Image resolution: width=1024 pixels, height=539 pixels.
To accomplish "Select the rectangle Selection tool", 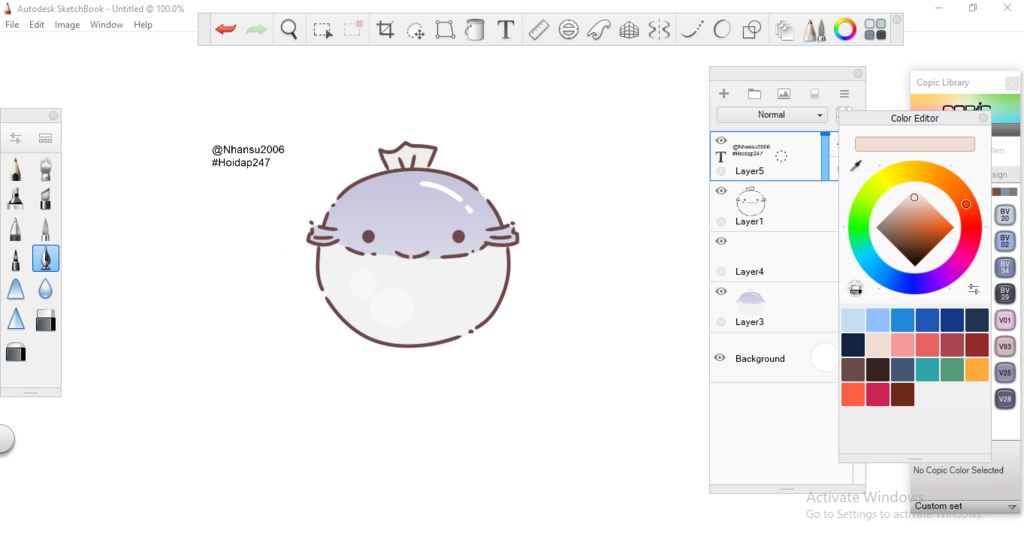I will coord(323,30).
